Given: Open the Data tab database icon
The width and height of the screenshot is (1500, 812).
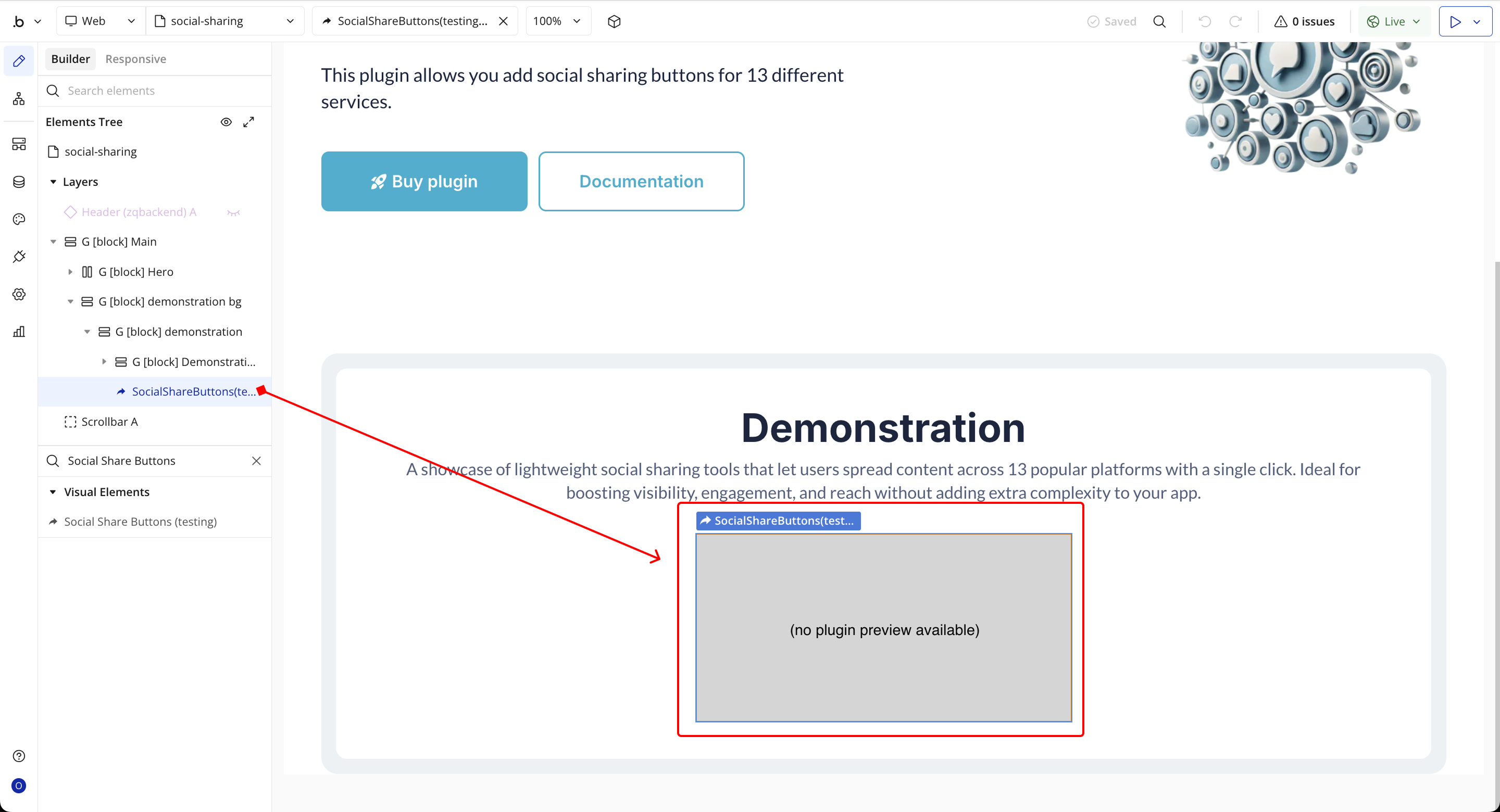Looking at the screenshot, I should pyautogui.click(x=19, y=182).
